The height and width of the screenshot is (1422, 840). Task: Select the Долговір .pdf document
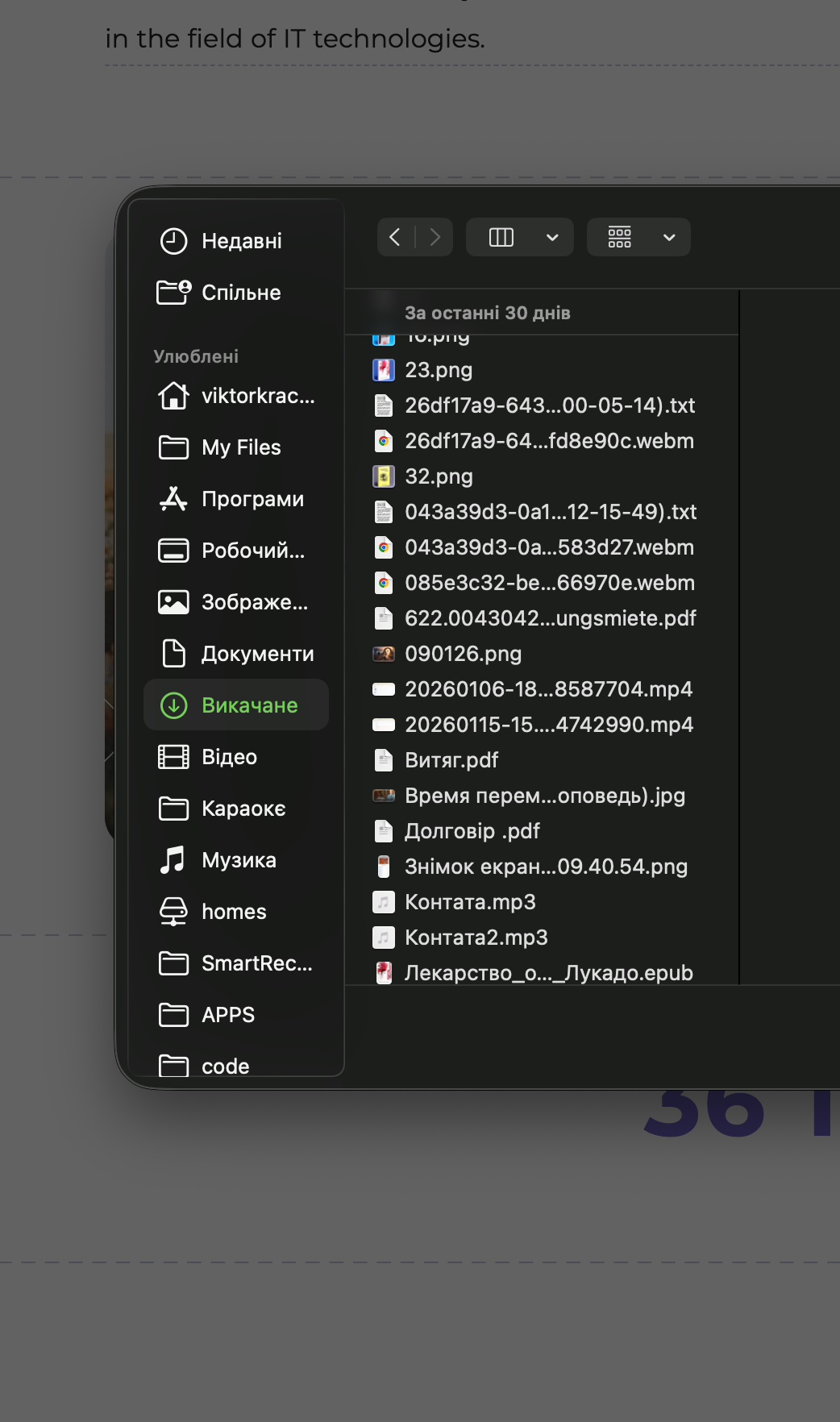[x=472, y=831]
